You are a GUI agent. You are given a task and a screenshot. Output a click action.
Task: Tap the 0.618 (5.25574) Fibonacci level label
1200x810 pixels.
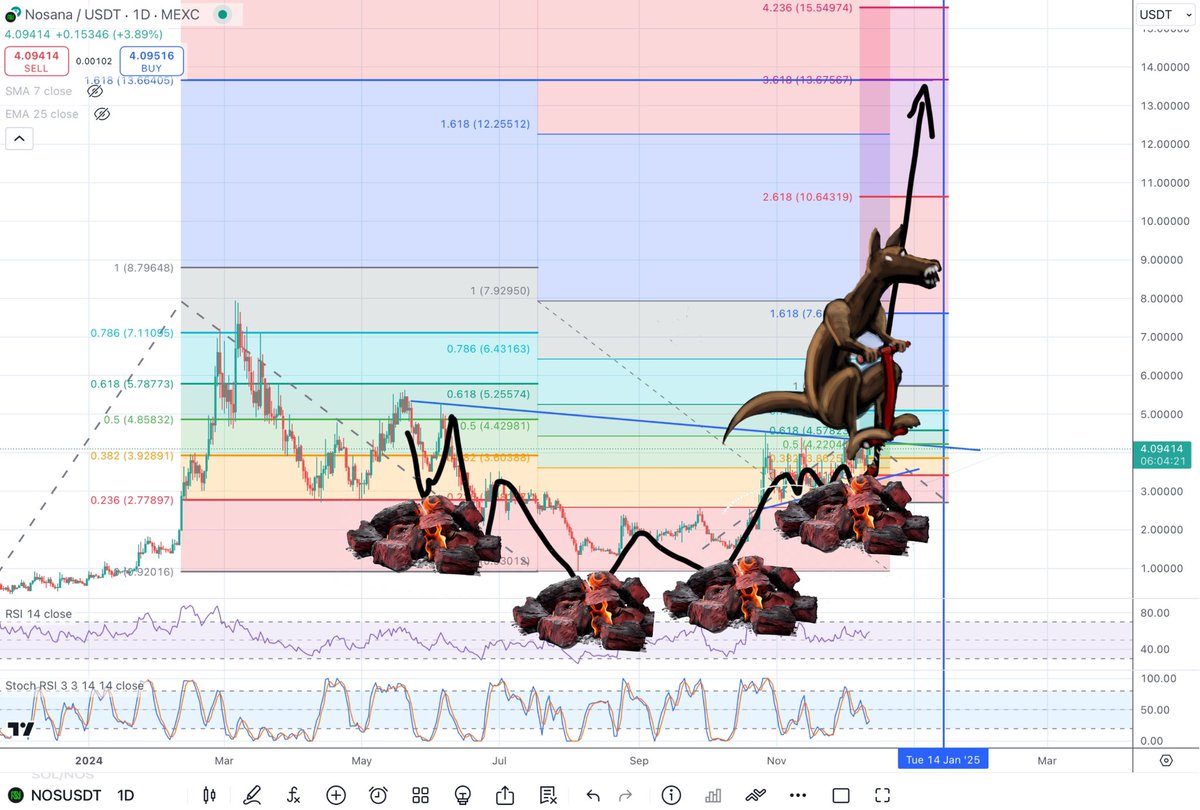pos(488,395)
